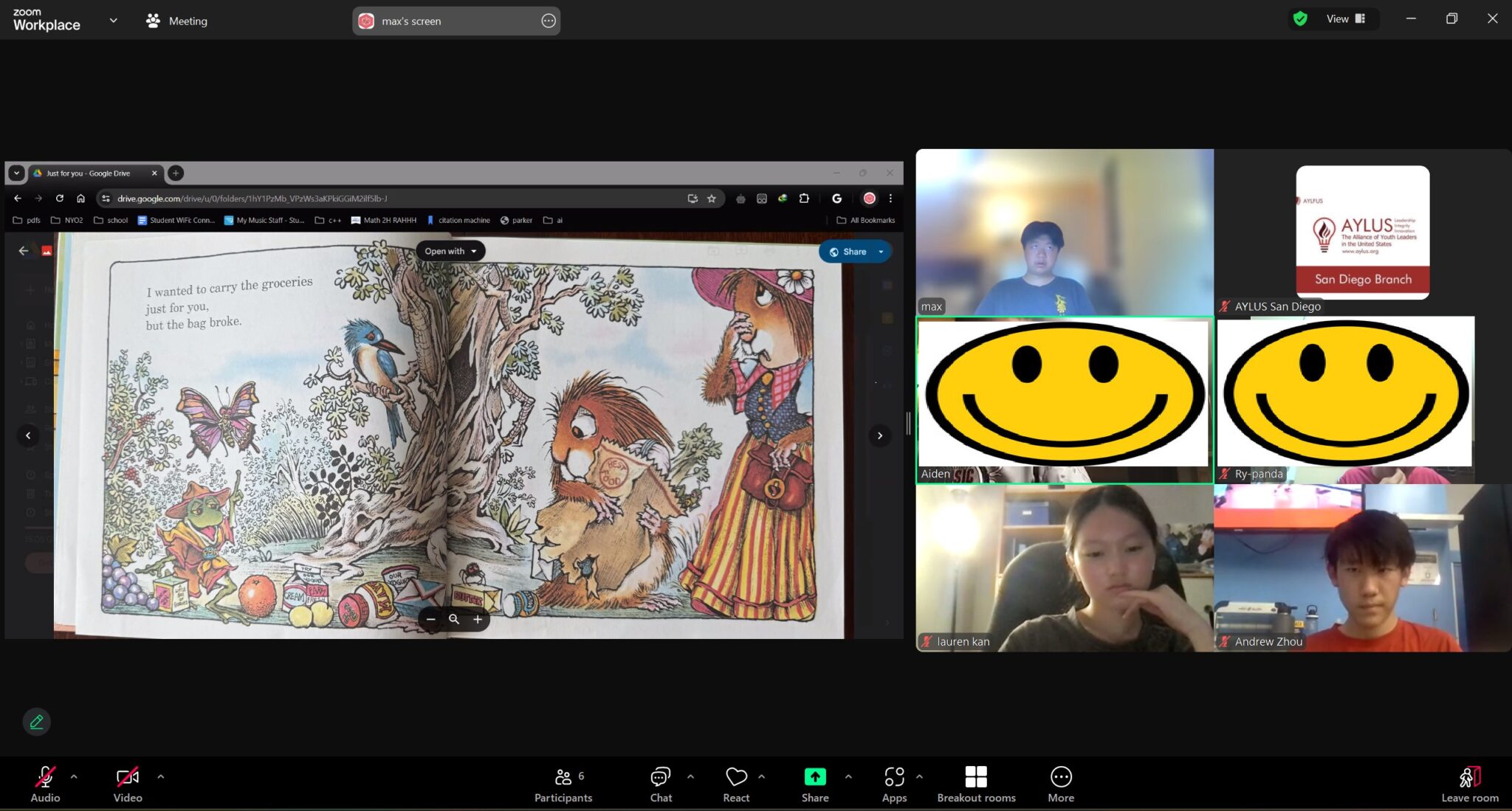Click the green encryption shield icon
Viewport: 1512px width, 811px height.
click(1300, 18)
